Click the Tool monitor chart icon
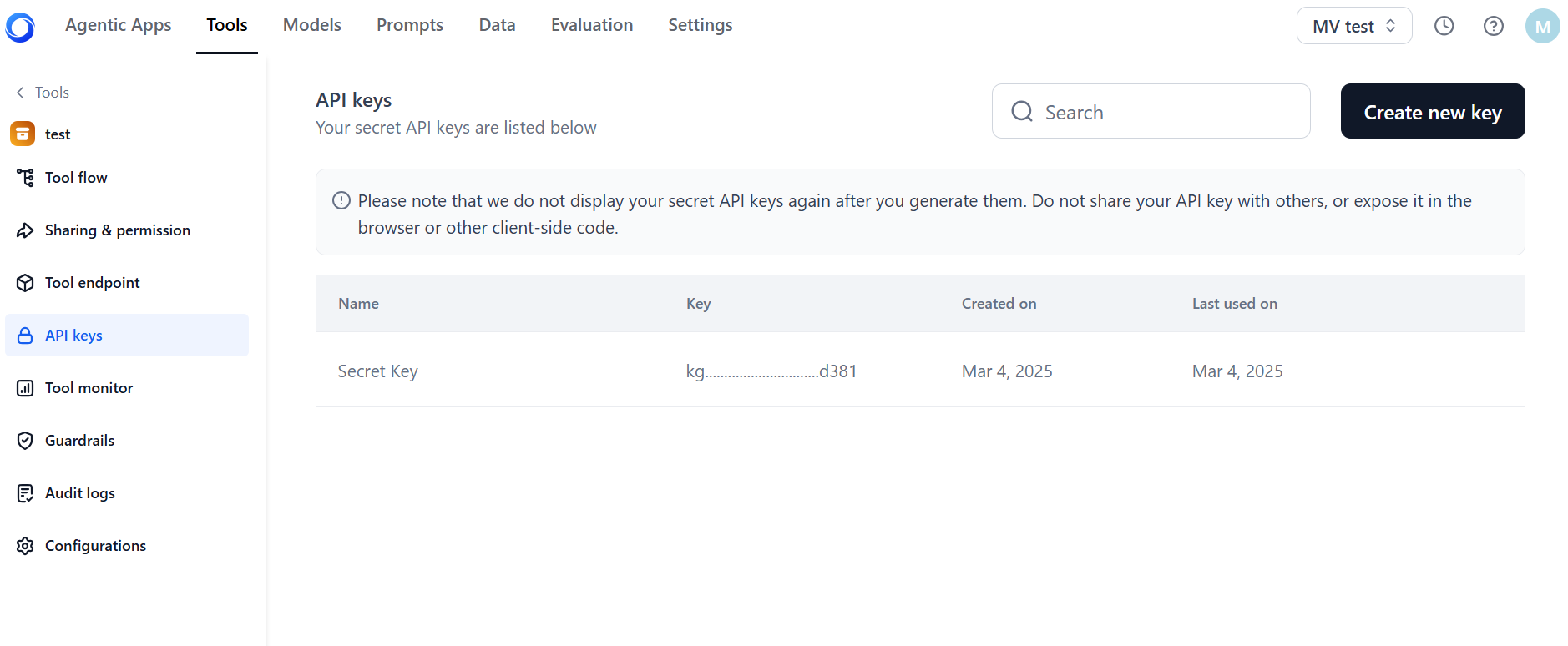1568x646 pixels. [25, 388]
